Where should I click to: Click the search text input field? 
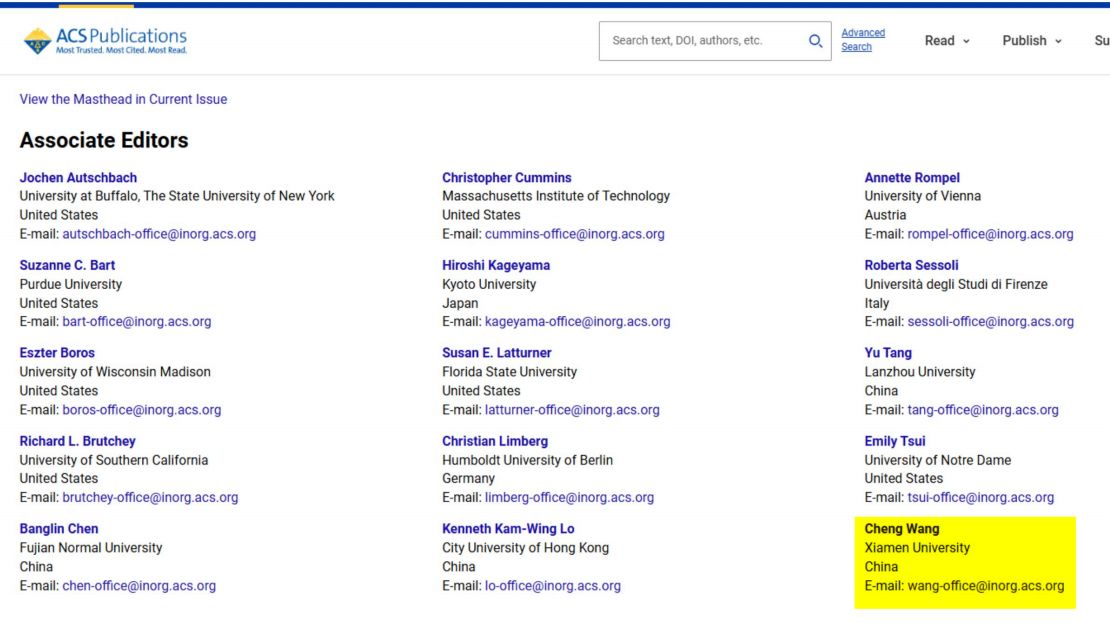700,41
